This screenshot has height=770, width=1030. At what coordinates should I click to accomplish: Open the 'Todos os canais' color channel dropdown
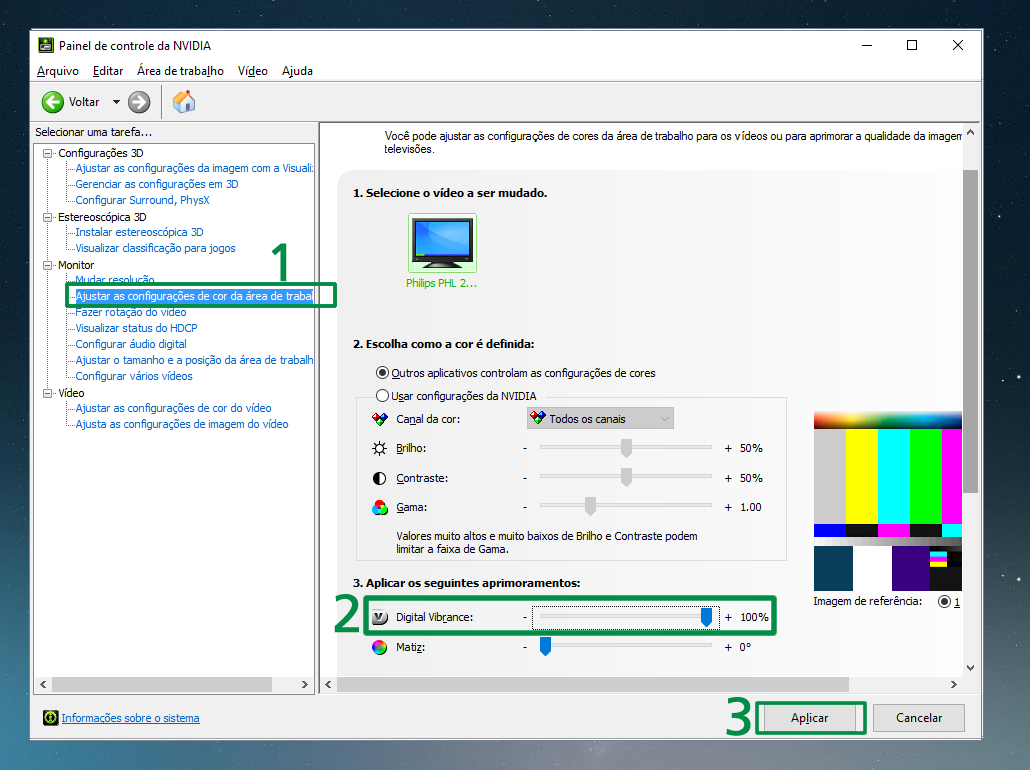pos(600,419)
